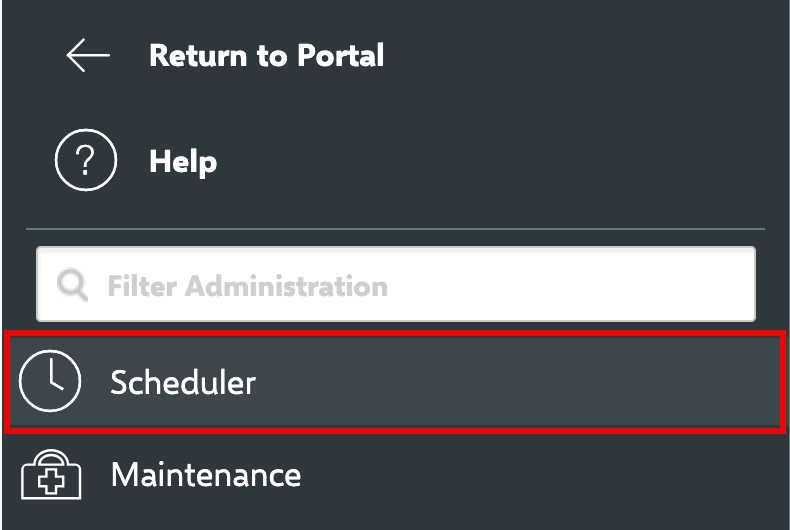This screenshot has width=790, height=530.
Task: Click the Maintenance text label
Action: pyautogui.click(x=205, y=473)
